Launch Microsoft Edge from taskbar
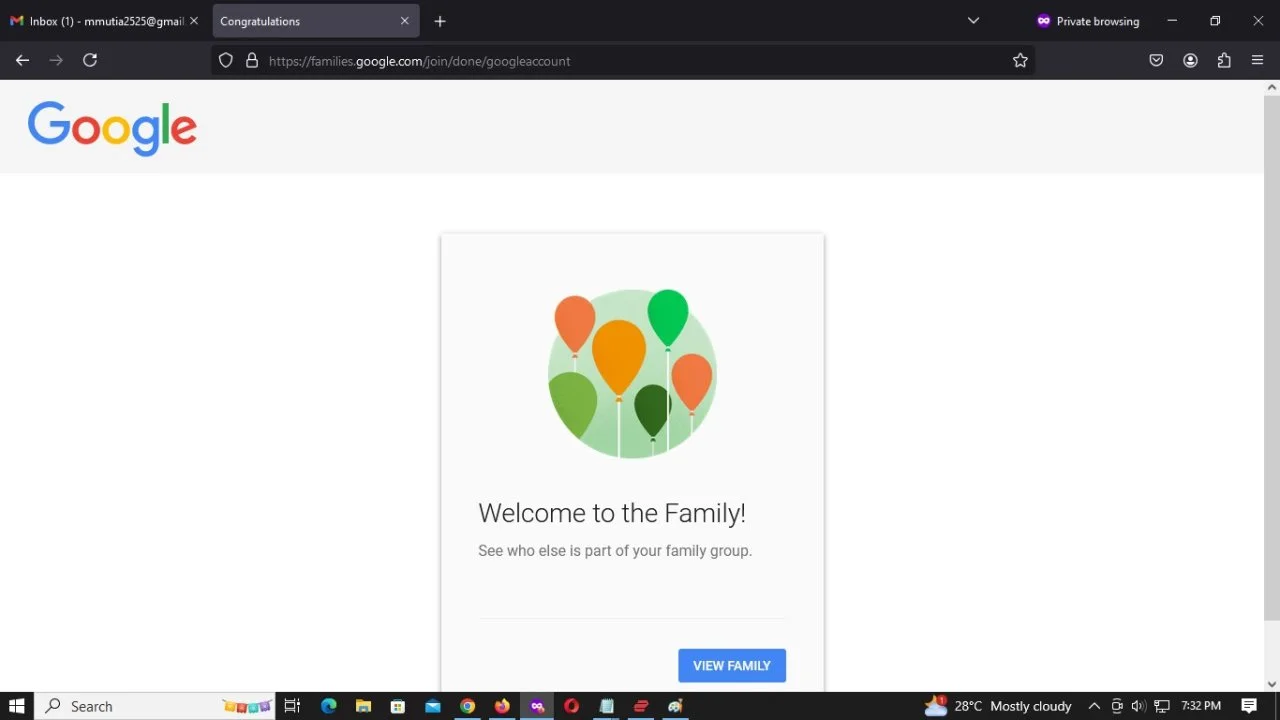The width and height of the screenshot is (1280, 720). (328, 706)
